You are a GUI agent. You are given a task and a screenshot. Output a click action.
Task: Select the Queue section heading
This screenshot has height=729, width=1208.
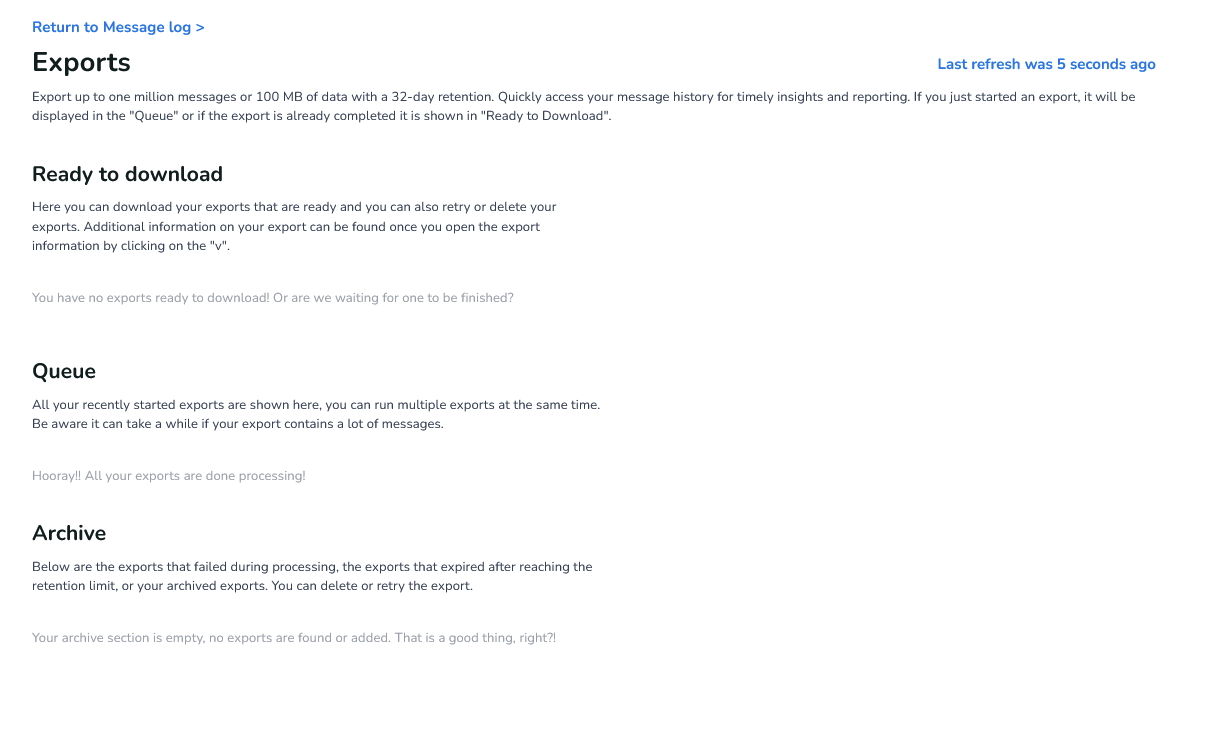[x=64, y=371]
